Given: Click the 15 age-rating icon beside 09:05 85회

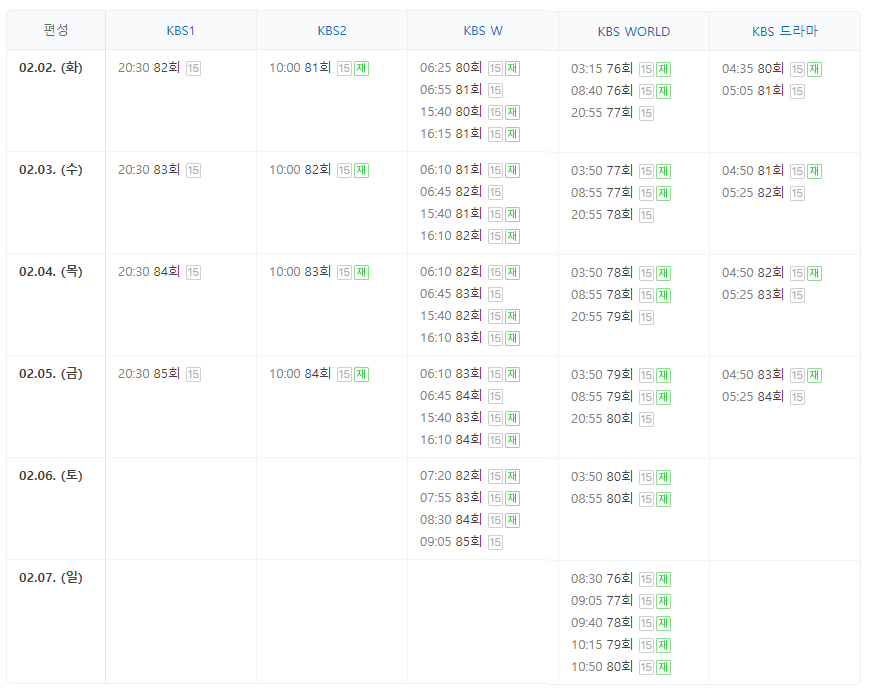Looking at the screenshot, I should [x=495, y=542].
